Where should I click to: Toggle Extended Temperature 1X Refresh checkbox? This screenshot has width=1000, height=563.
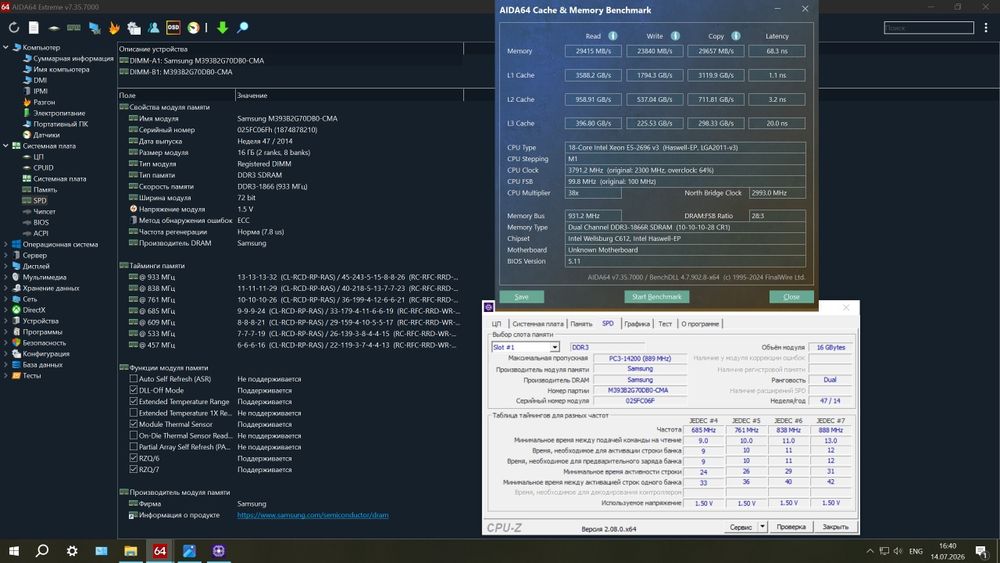(x=133, y=413)
